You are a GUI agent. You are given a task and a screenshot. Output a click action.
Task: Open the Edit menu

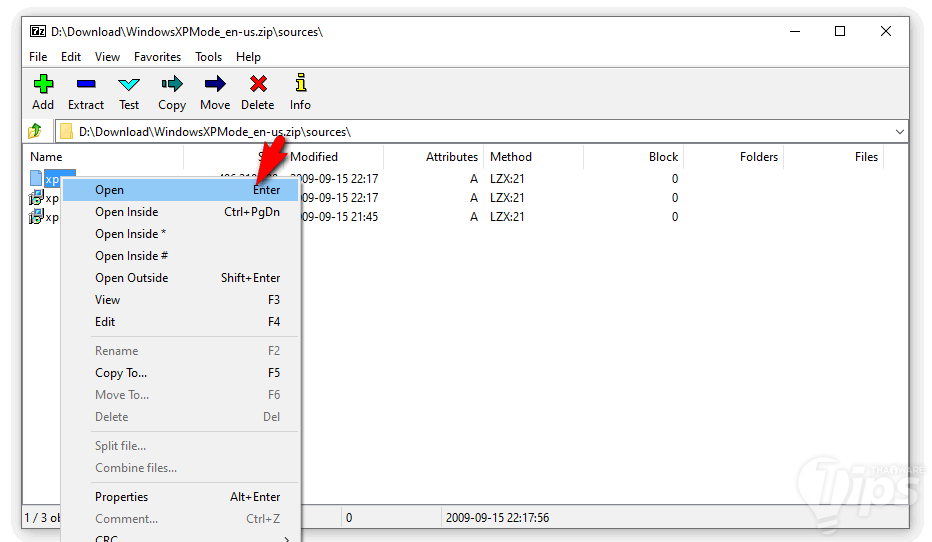click(71, 57)
